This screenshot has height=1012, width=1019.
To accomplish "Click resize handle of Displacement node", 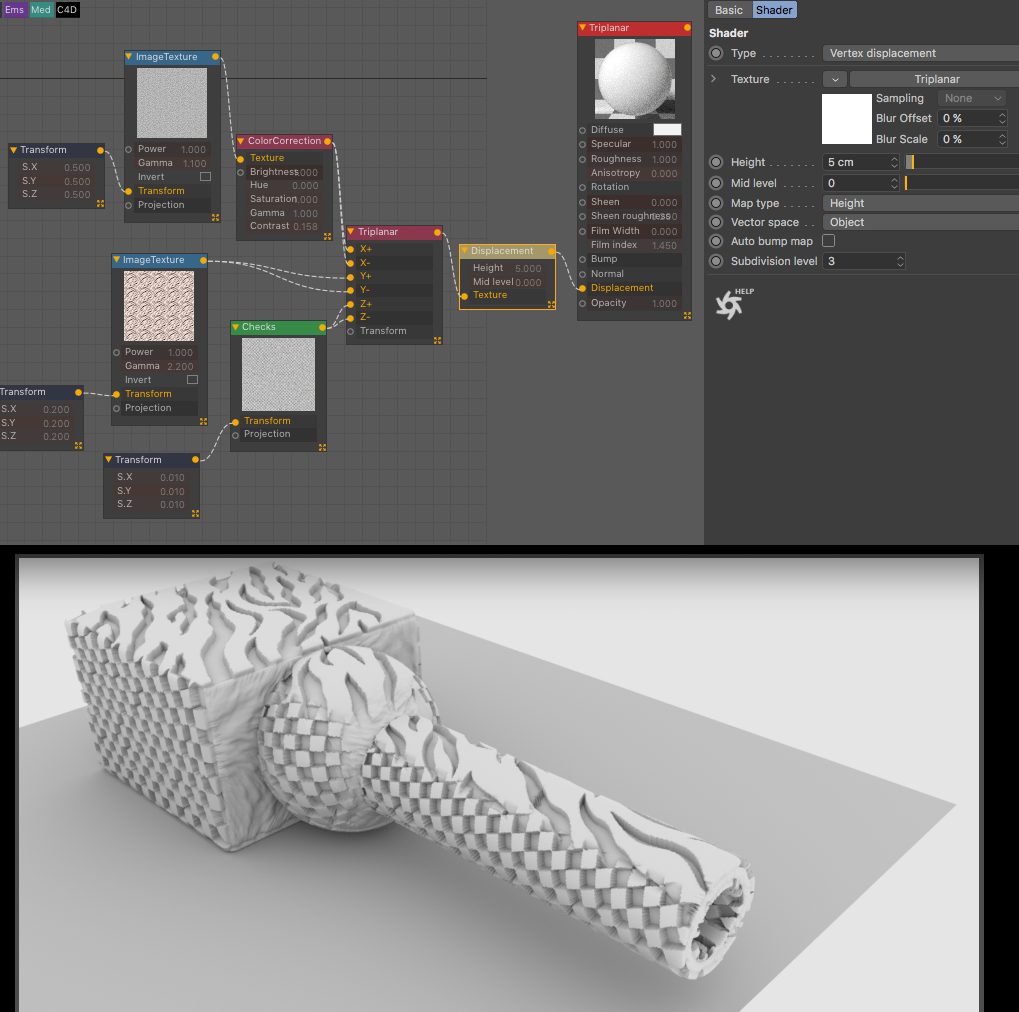I will point(551,304).
